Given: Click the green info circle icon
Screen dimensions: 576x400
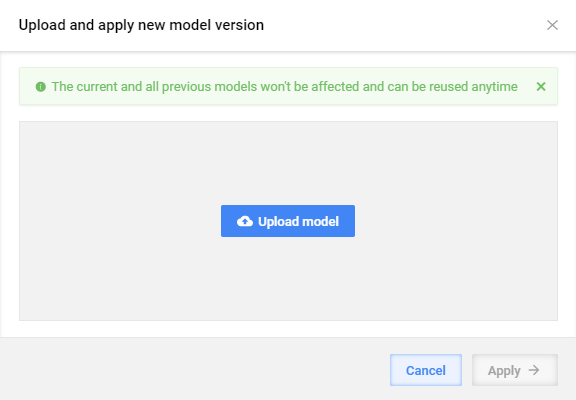Looking at the screenshot, I should pos(41,87).
